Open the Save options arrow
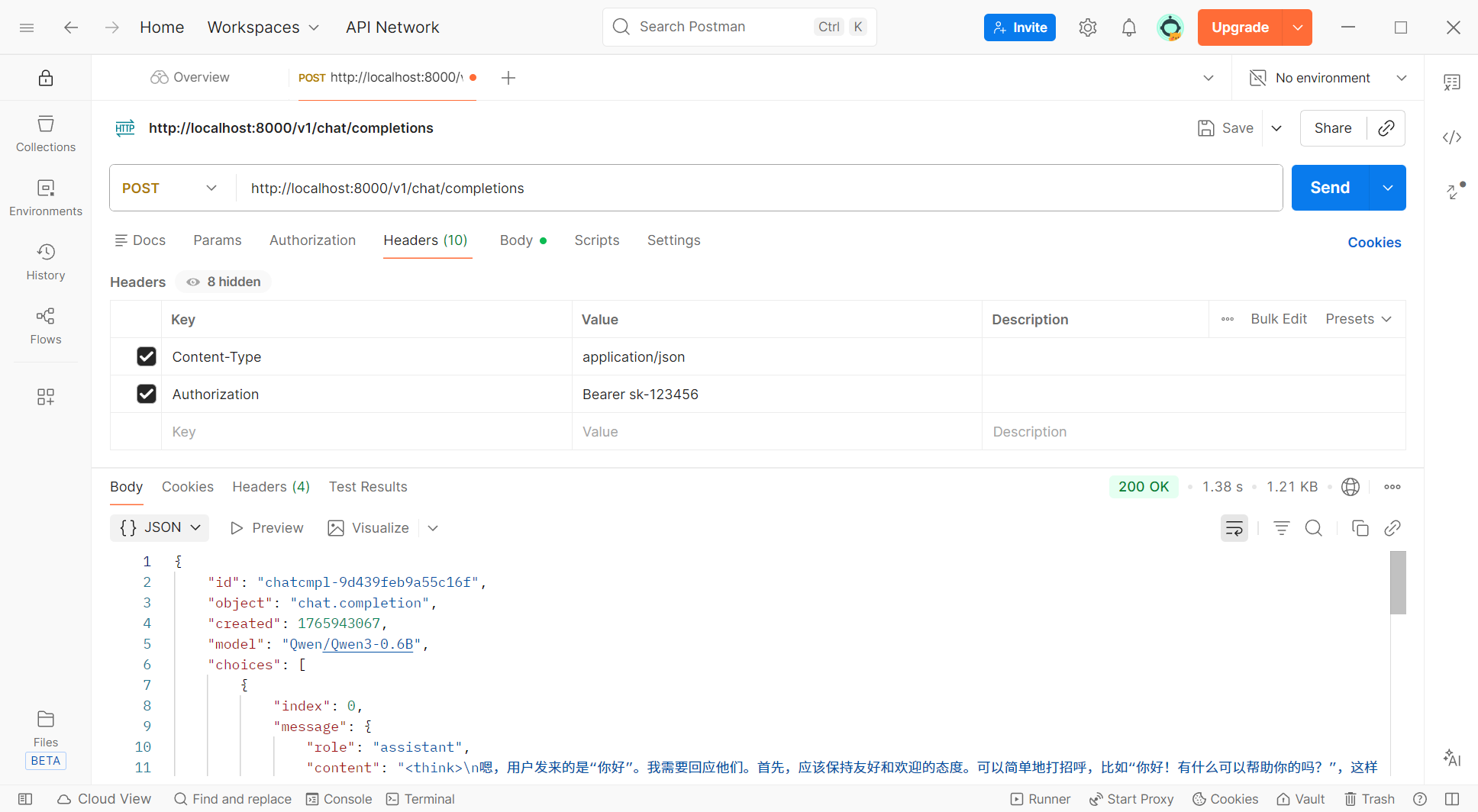The image size is (1478, 812). click(1276, 128)
